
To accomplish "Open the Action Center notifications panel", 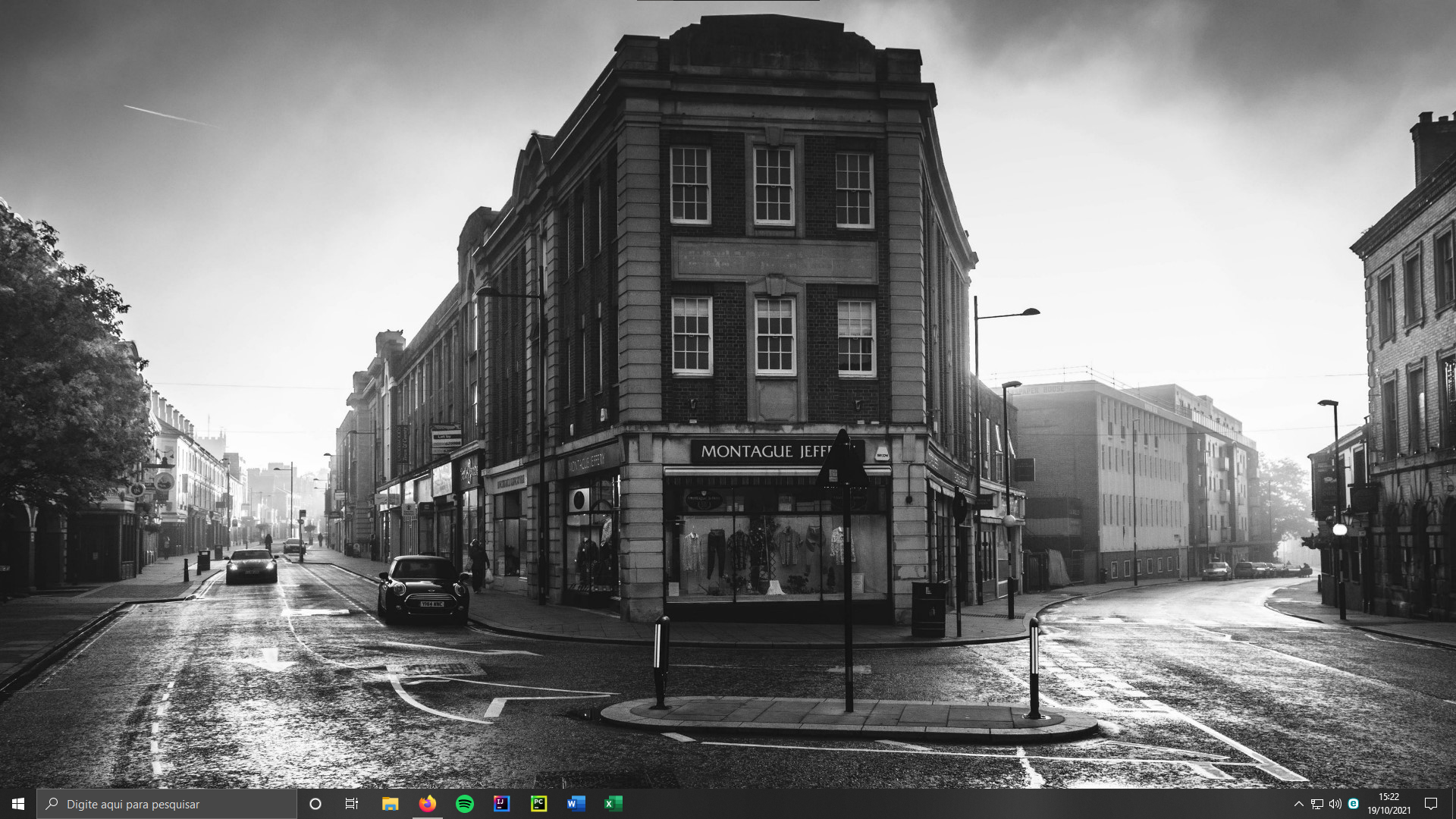I will [1431, 804].
